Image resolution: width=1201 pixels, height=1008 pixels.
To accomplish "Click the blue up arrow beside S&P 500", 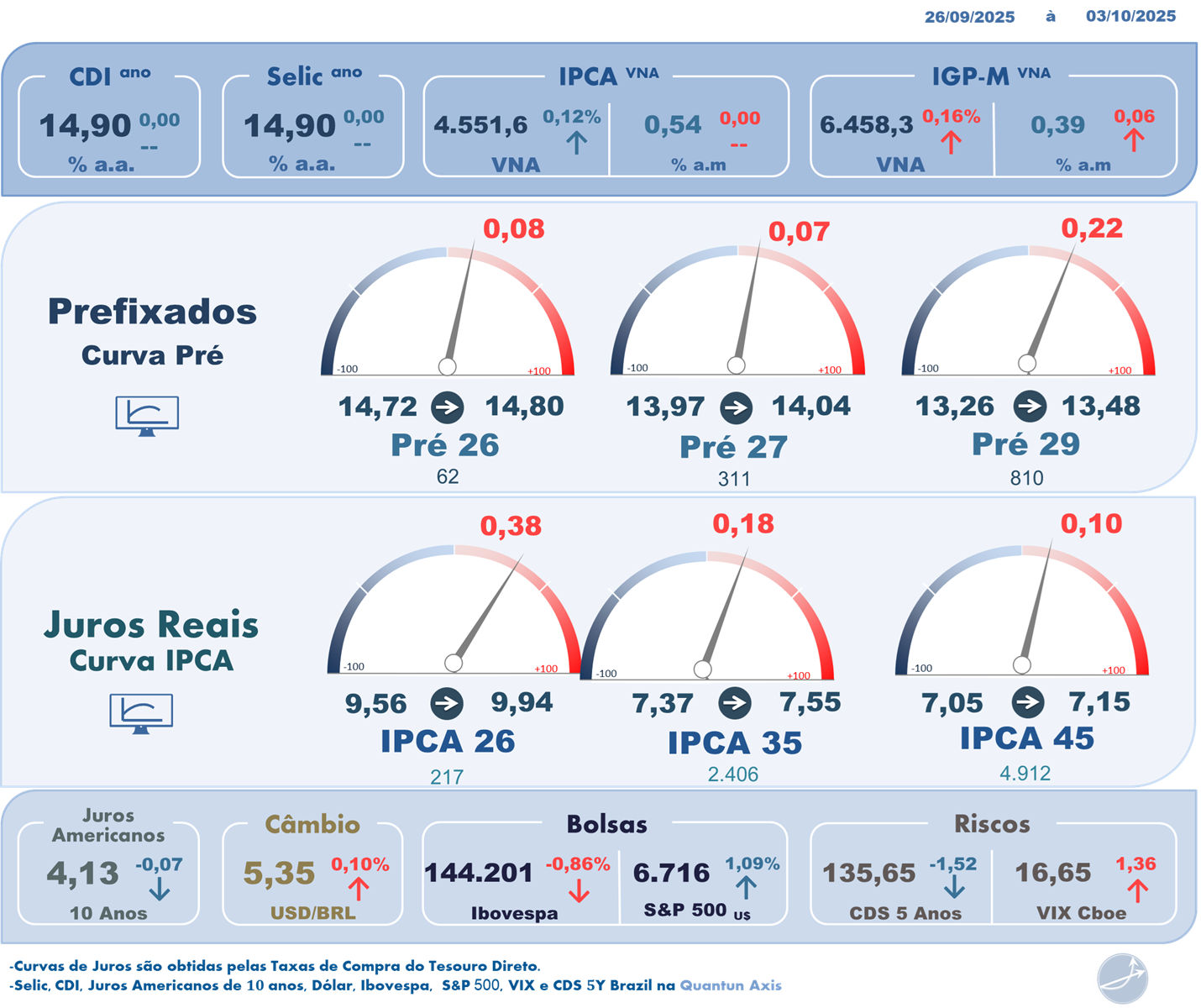I will (x=746, y=888).
